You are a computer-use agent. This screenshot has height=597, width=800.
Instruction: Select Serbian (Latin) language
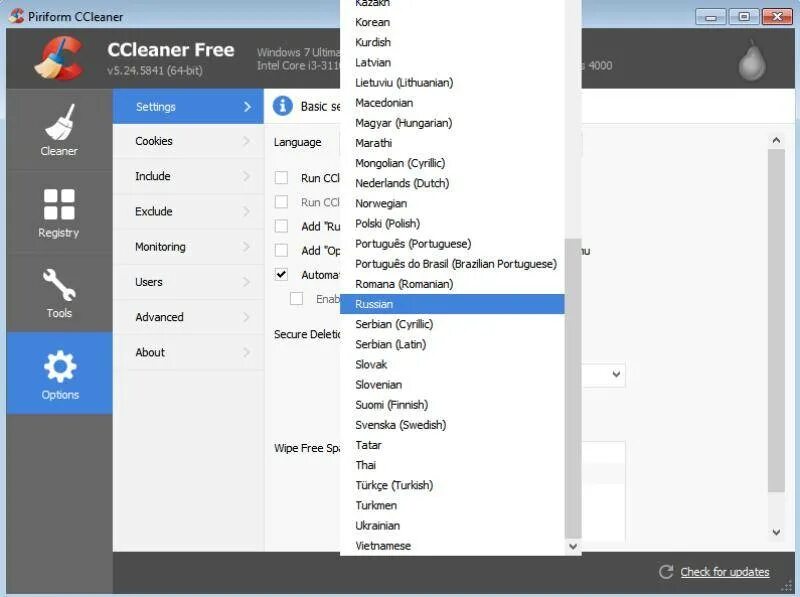(452, 344)
